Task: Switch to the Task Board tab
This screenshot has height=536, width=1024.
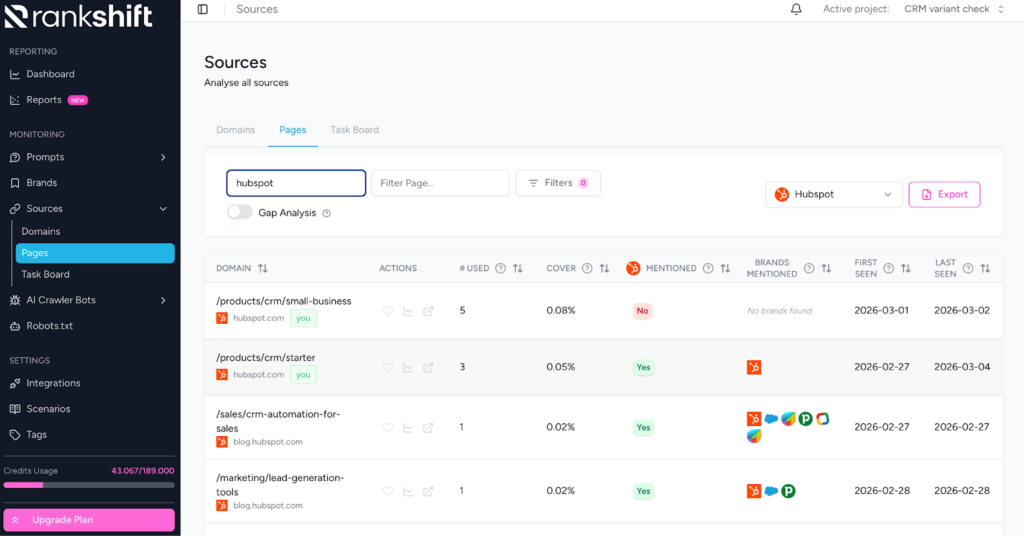Action: pyautogui.click(x=354, y=130)
